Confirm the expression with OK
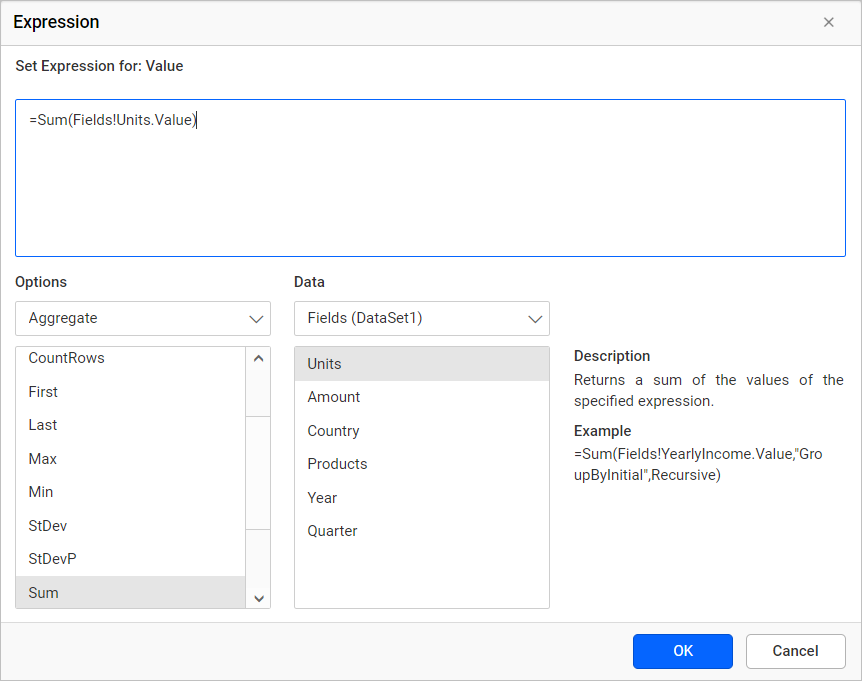The image size is (862, 681). click(683, 651)
